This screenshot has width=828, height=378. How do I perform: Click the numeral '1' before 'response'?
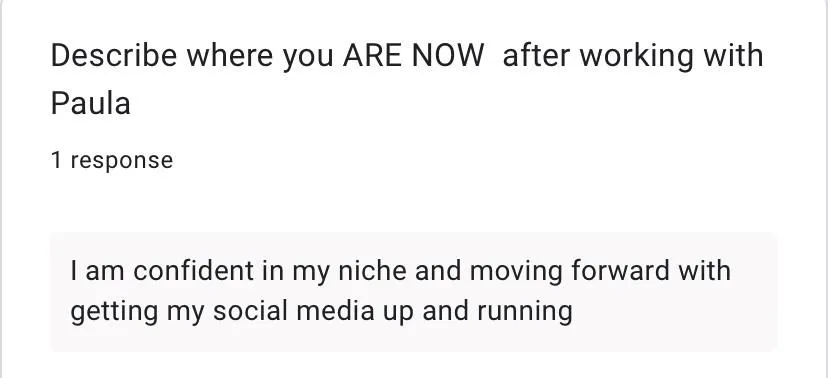pos(56,160)
